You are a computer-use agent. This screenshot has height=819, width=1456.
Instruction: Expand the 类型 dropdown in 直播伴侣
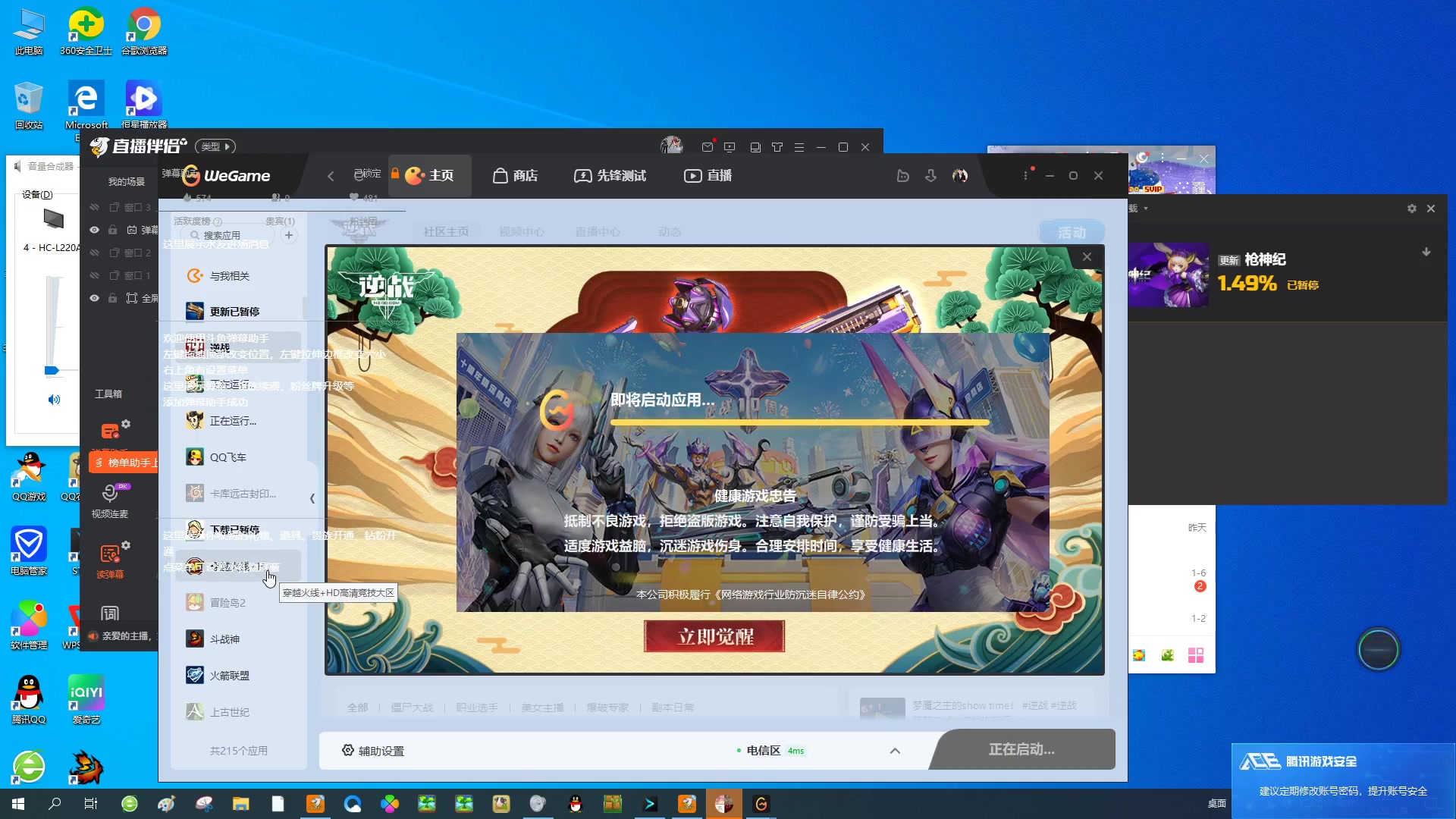pos(216,146)
